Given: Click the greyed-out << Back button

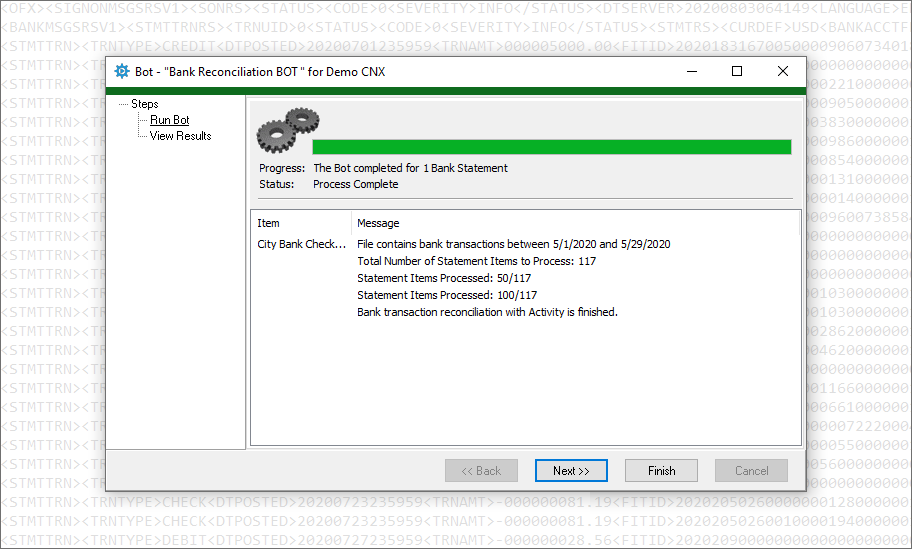Looking at the screenshot, I should (x=481, y=470).
